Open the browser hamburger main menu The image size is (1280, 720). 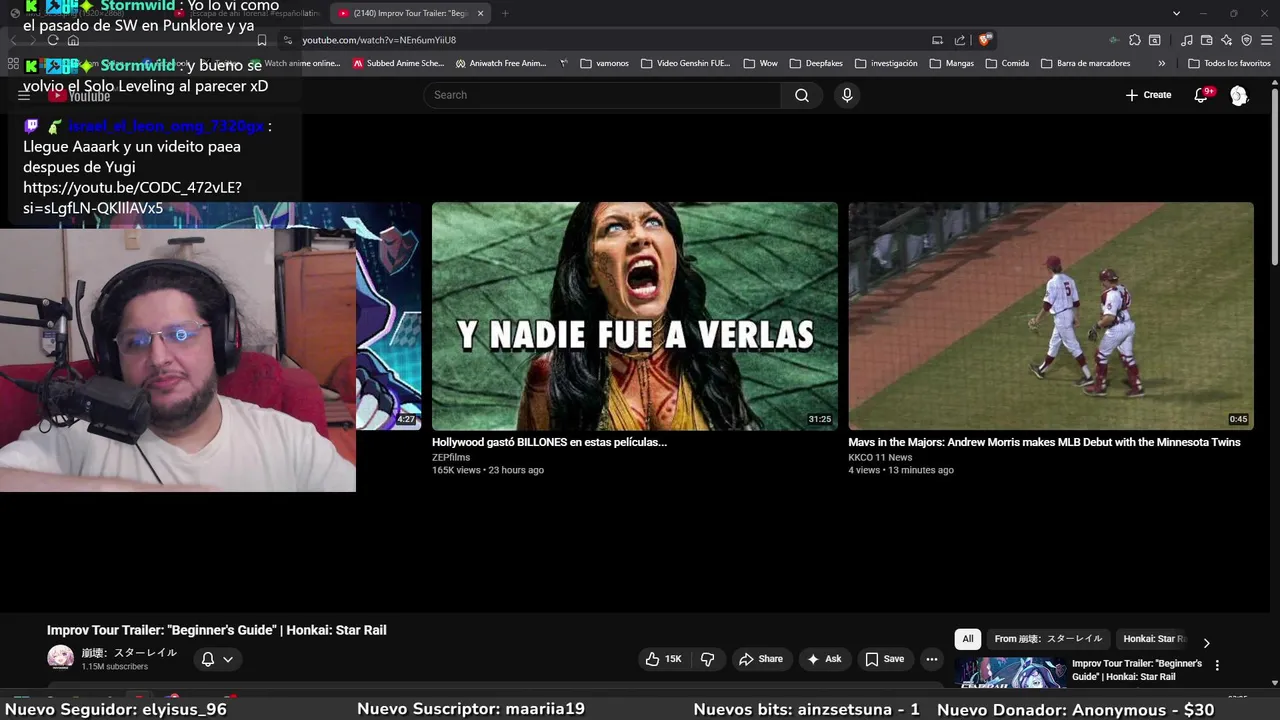tap(1266, 40)
